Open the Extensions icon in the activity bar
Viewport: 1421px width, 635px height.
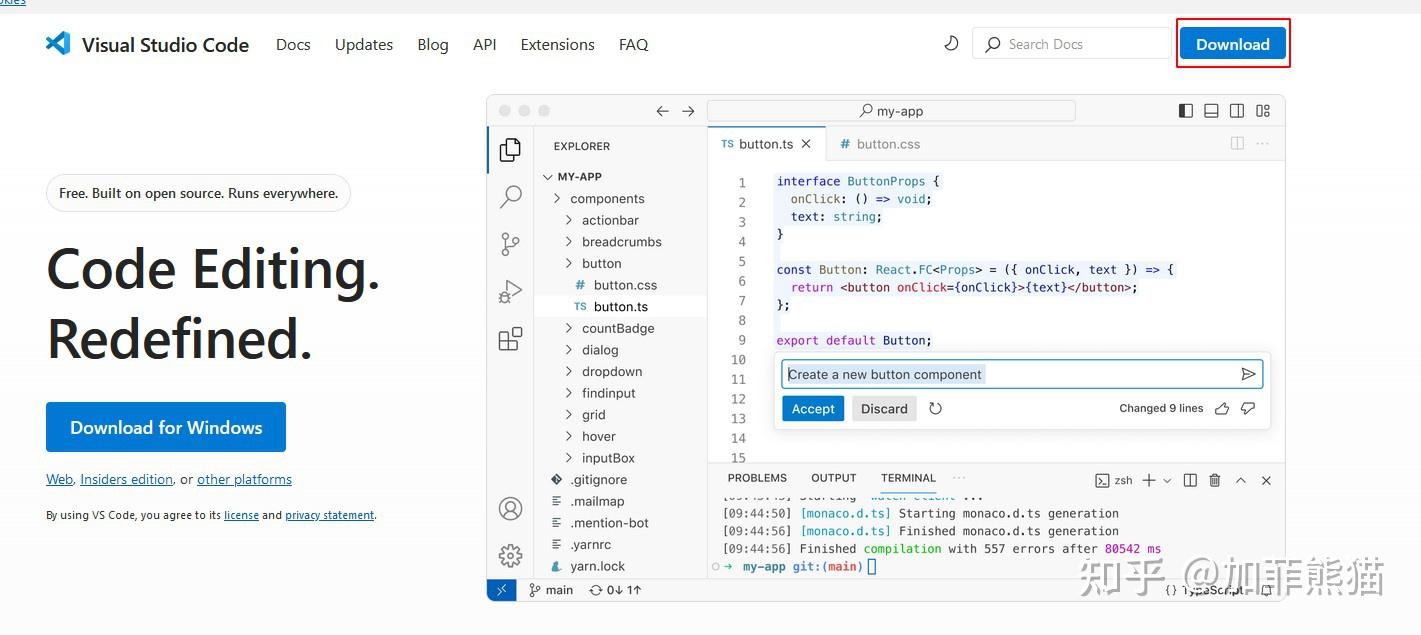coord(510,339)
